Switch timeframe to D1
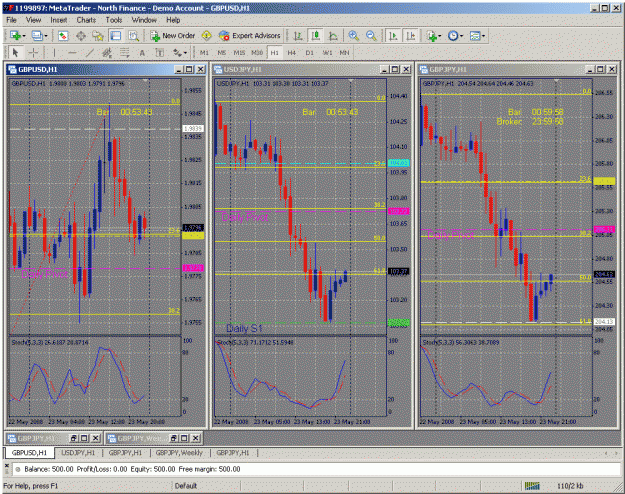625x494 pixels. pyautogui.click(x=310, y=53)
